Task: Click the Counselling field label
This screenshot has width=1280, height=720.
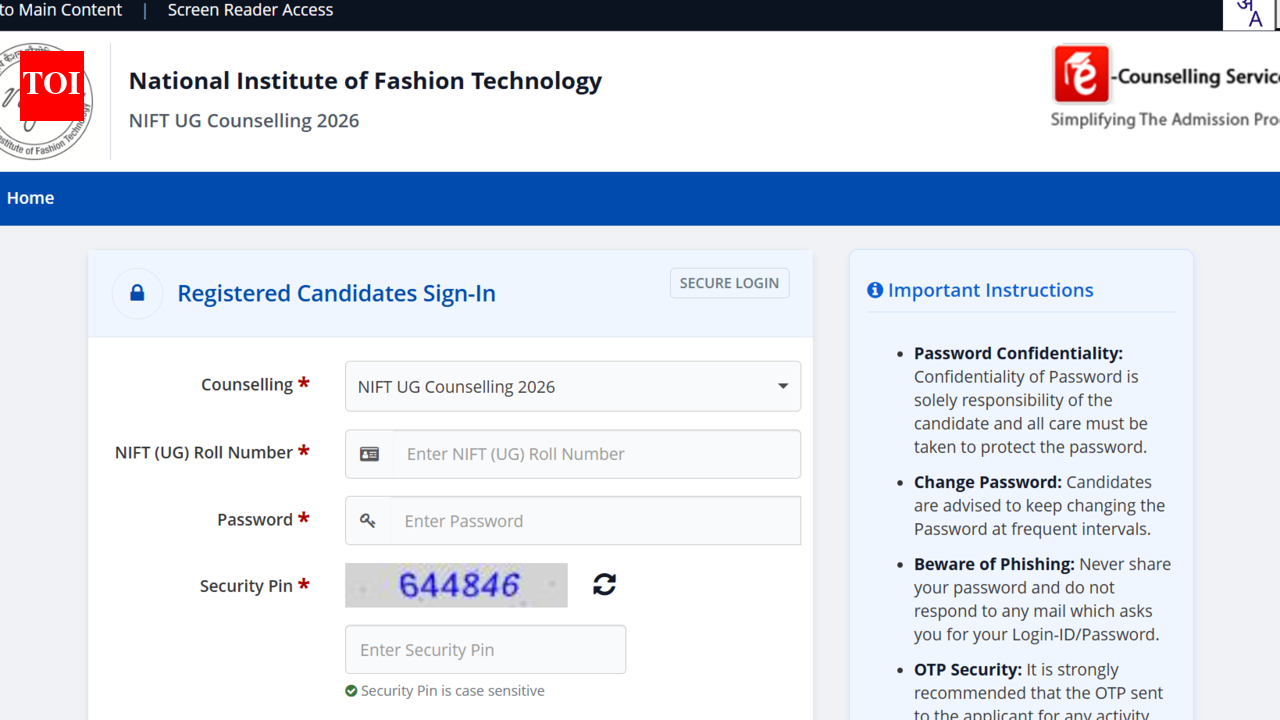Action: 247,385
